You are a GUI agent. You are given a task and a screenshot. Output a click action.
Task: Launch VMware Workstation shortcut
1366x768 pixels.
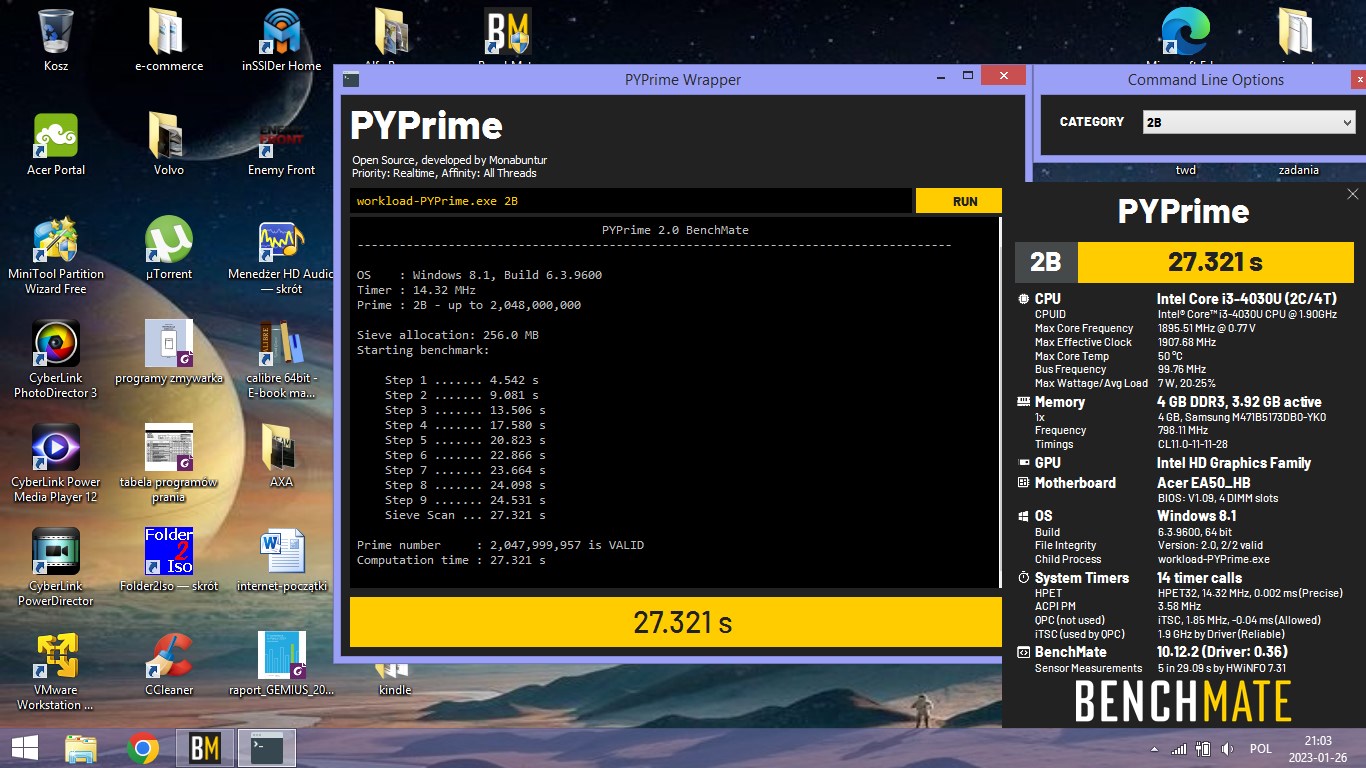pyautogui.click(x=56, y=671)
